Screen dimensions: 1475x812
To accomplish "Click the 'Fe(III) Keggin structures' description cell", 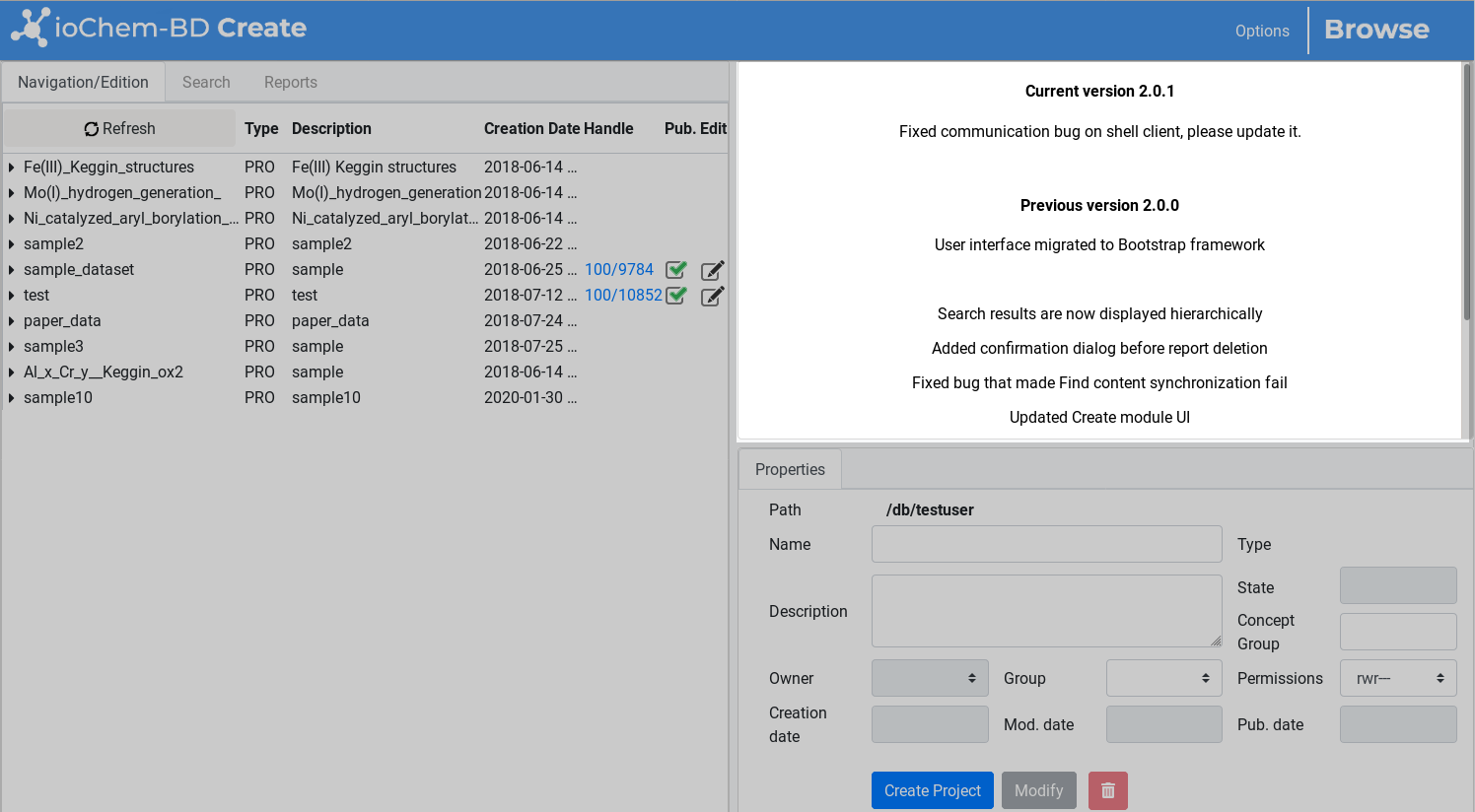I will [x=375, y=168].
